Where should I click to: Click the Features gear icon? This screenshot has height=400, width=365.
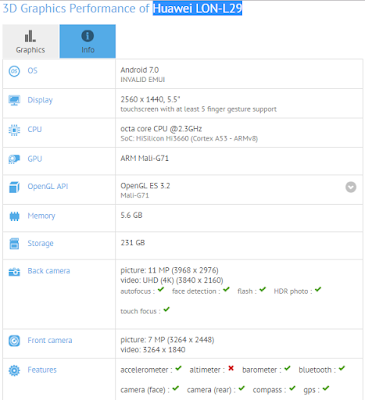pyautogui.click(x=14, y=370)
